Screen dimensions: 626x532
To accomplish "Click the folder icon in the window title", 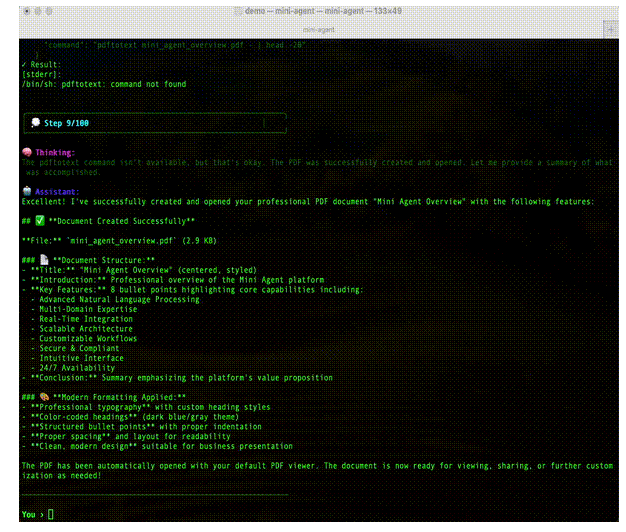I will pyautogui.click(x=238, y=10).
